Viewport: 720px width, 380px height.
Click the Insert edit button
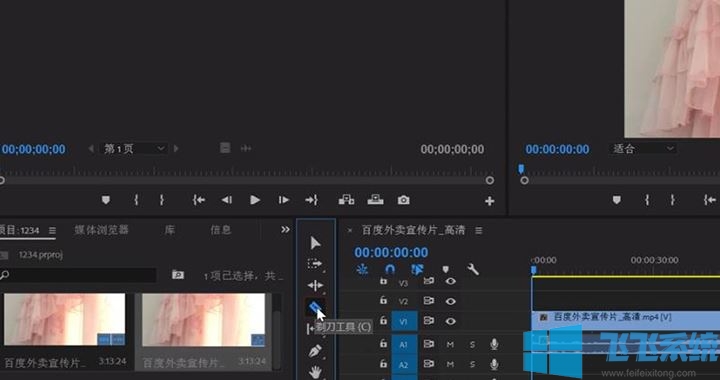coord(346,200)
